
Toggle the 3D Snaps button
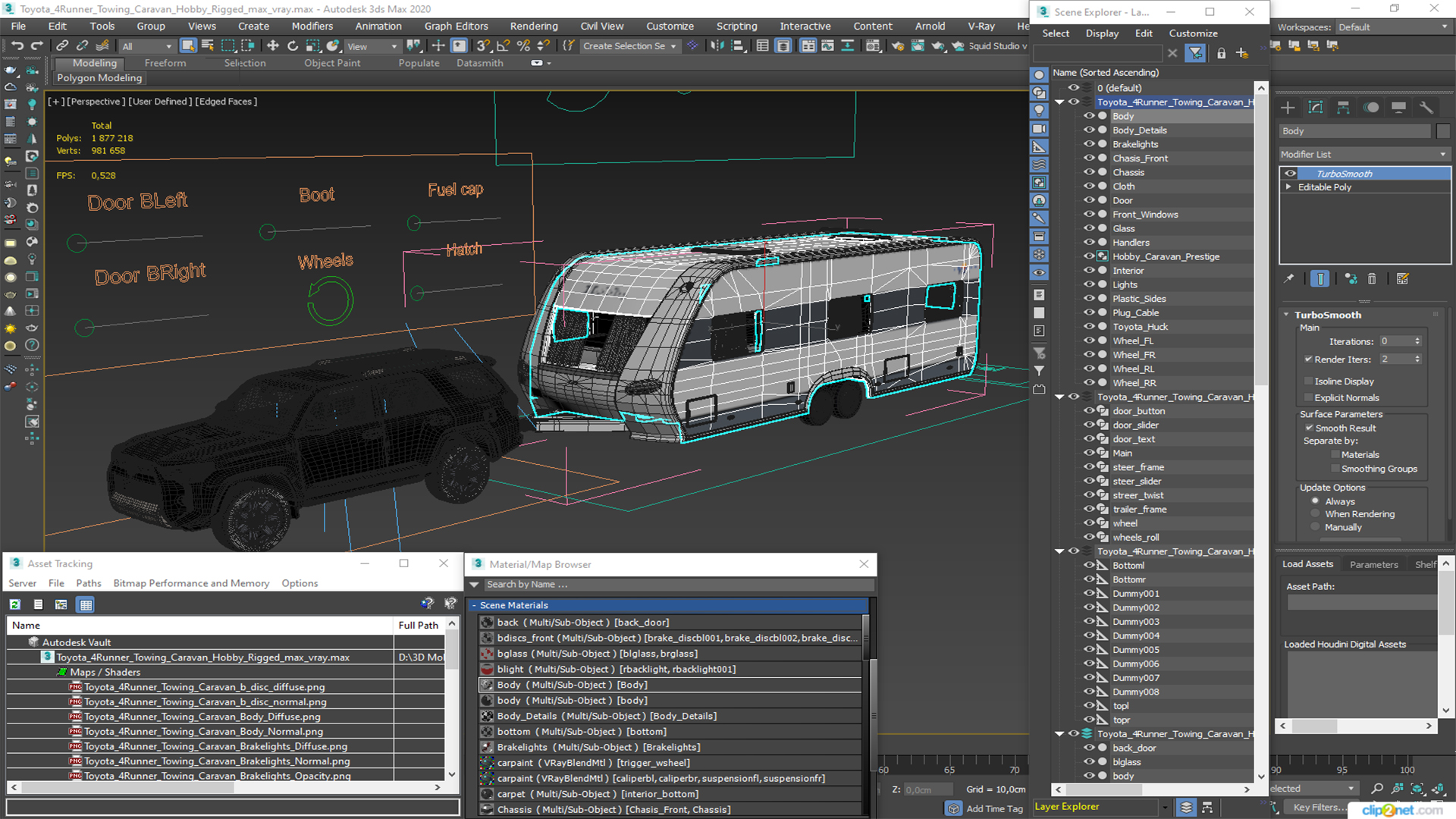click(484, 46)
